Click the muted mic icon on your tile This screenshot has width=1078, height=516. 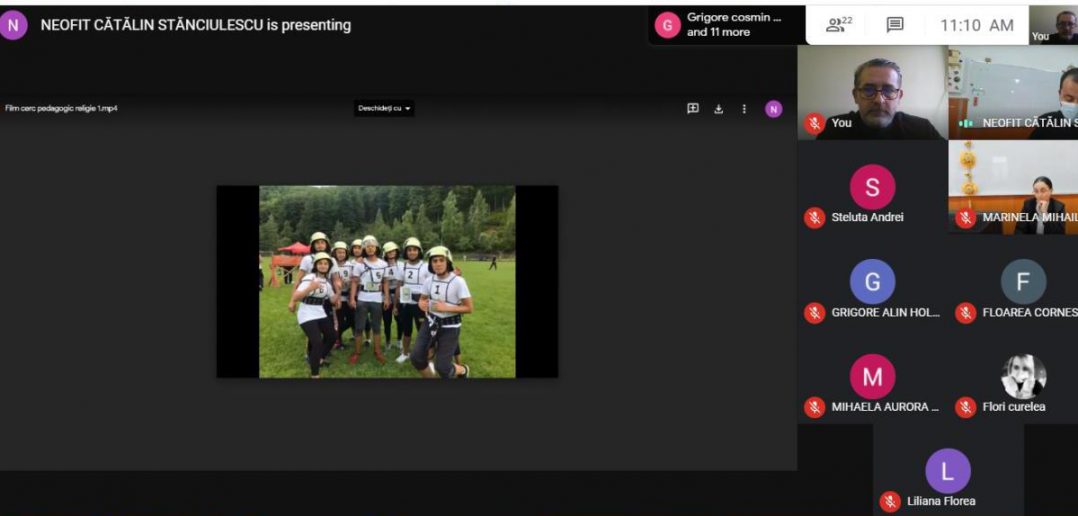coord(815,123)
